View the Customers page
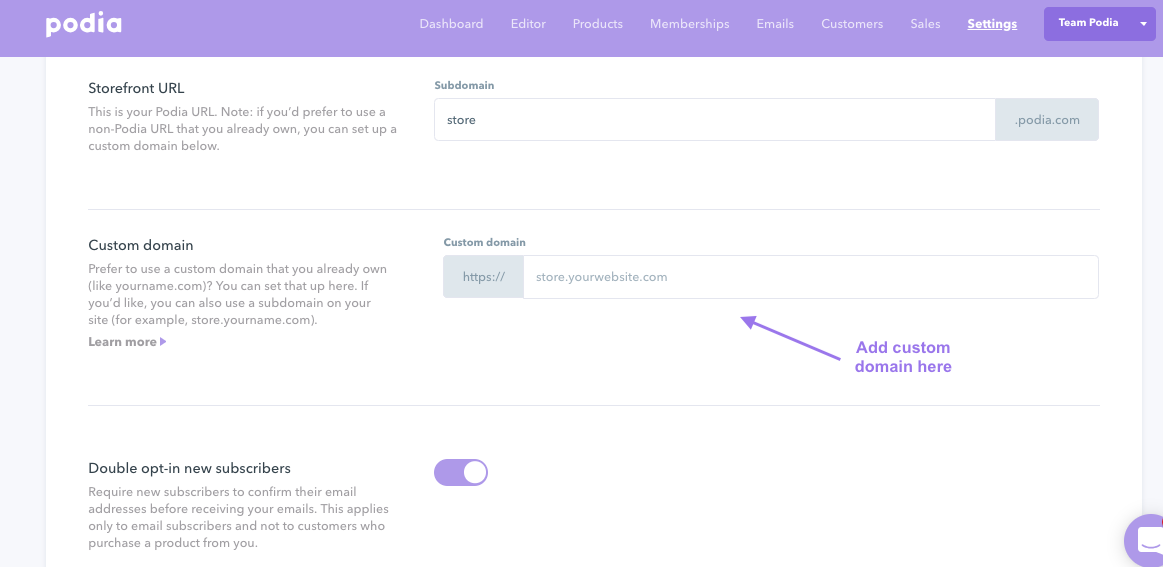This screenshot has width=1163, height=567. (x=852, y=24)
